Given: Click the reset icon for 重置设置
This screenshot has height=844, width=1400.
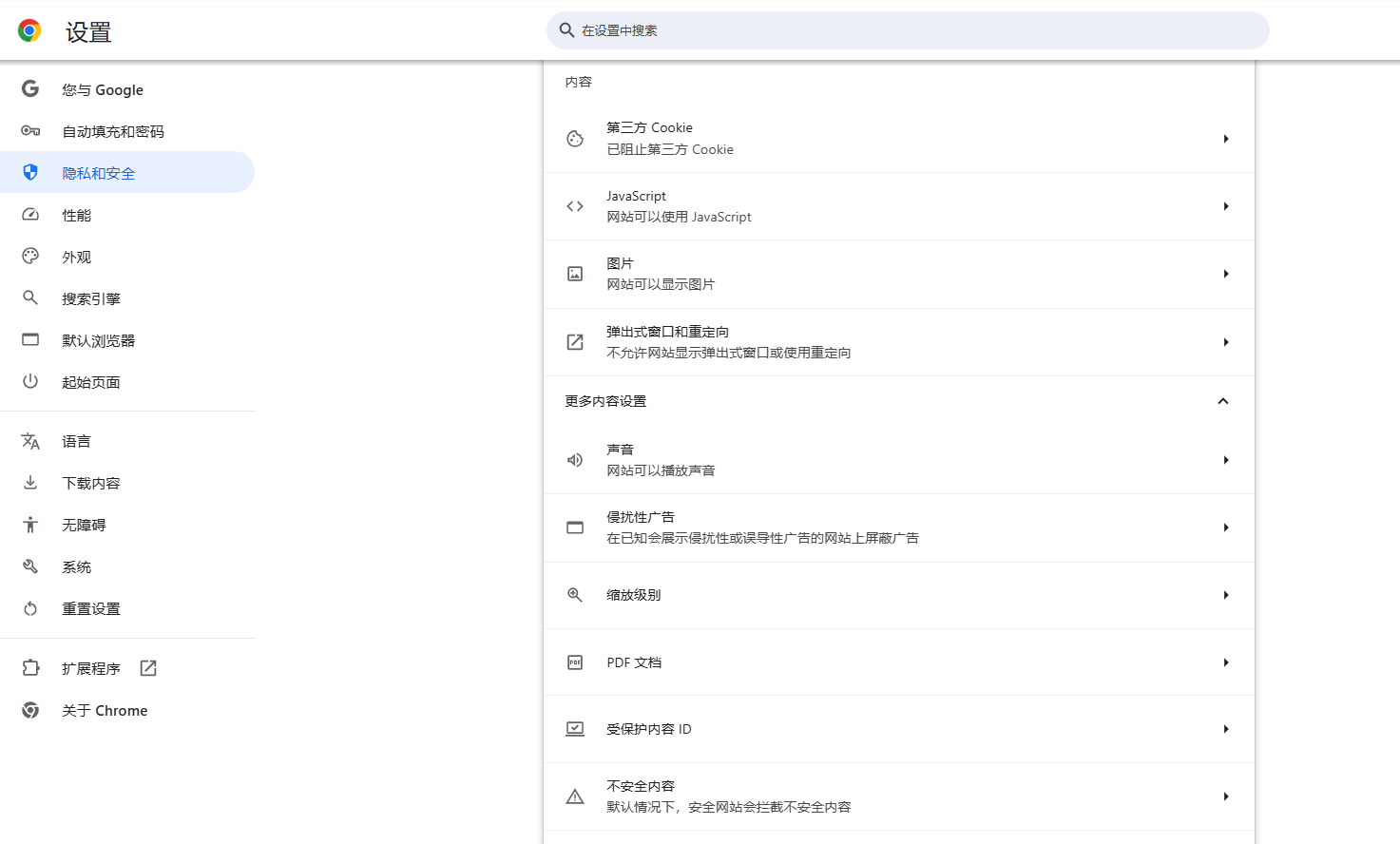Looking at the screenshot, I should (x=30, y=608).
